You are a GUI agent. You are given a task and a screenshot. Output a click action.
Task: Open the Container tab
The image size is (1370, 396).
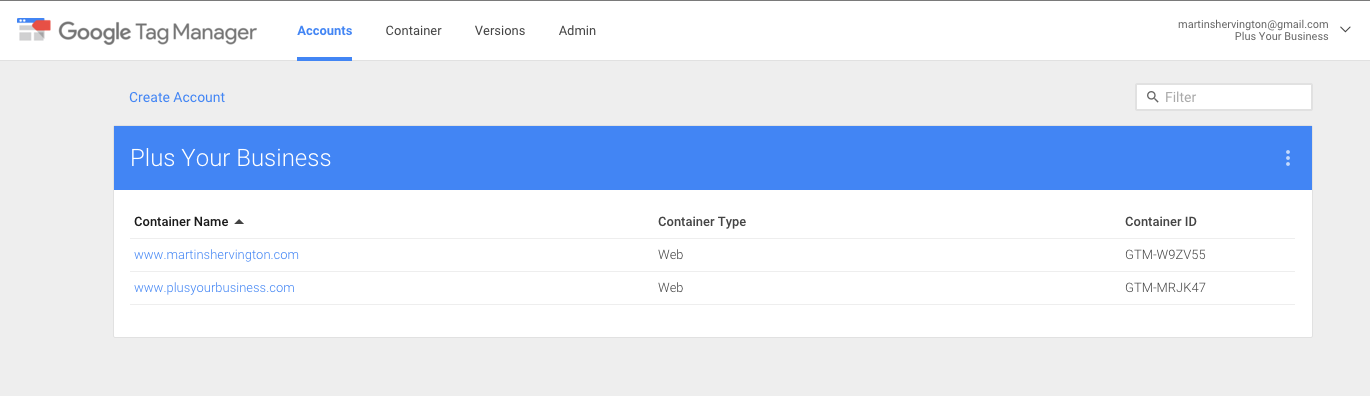414,31
